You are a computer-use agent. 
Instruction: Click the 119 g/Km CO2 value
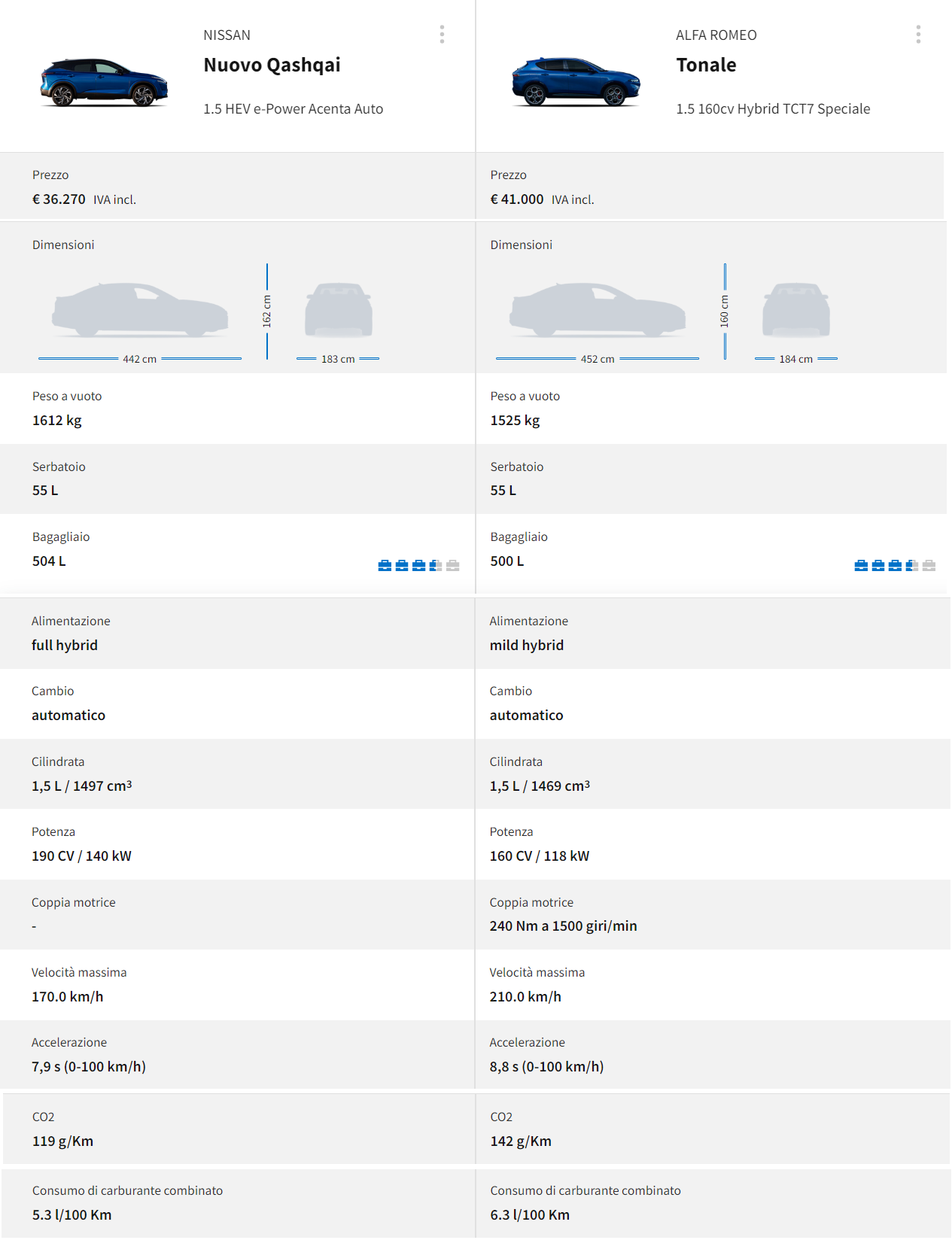click(x=63, y=1141)
